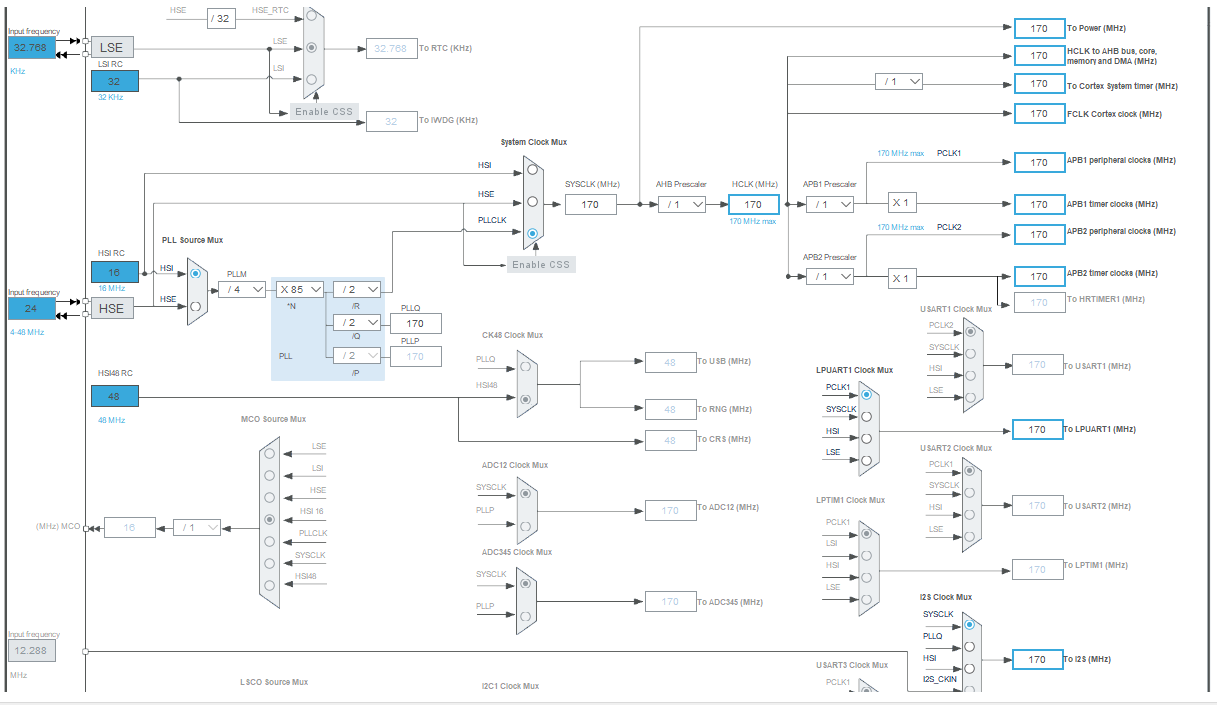Select LSI in the LPTIM1 Clock Mux
The image size is (1217, 705).
click(x=866, y=556)
